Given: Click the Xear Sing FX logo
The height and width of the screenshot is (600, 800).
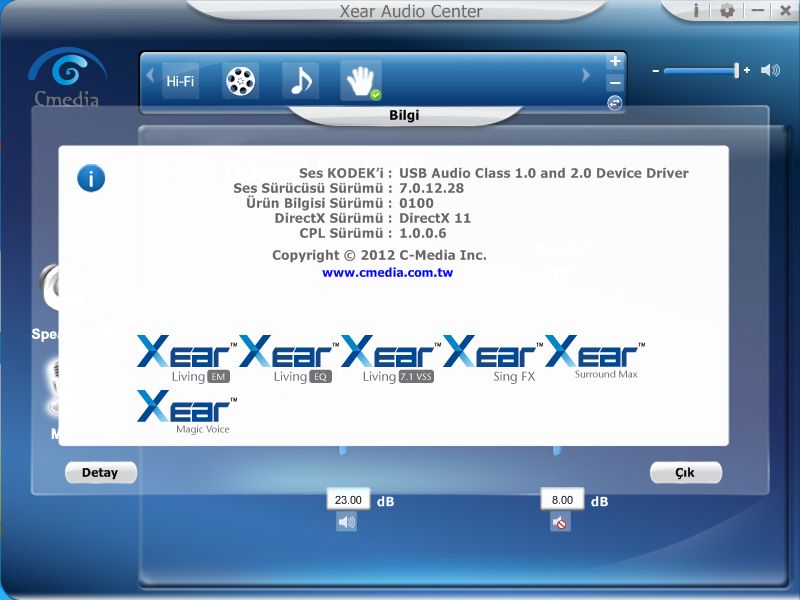Looking at the screenshot, I should coord(493,359).
